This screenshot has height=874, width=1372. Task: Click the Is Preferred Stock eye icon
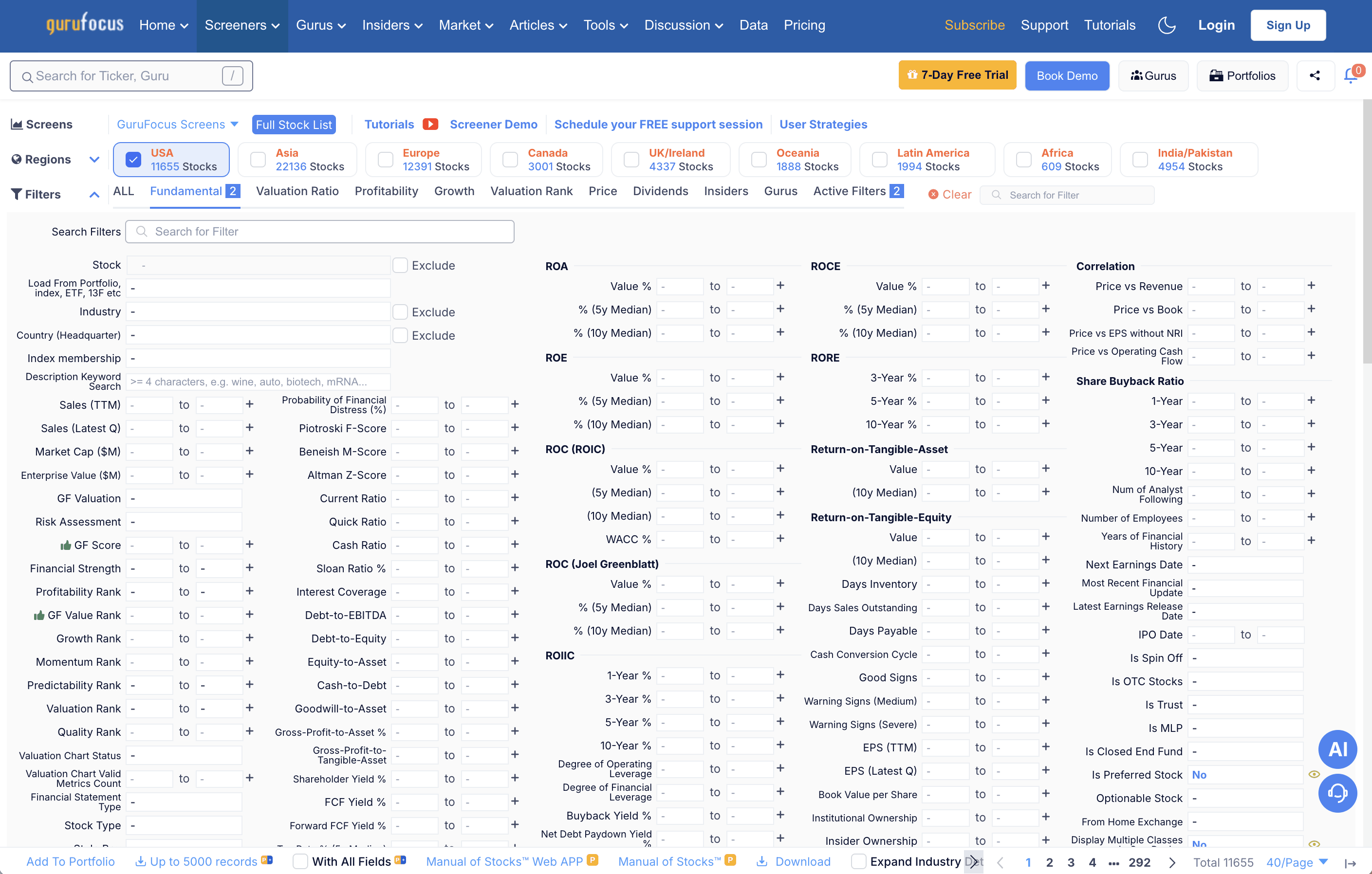(1314, 774)
